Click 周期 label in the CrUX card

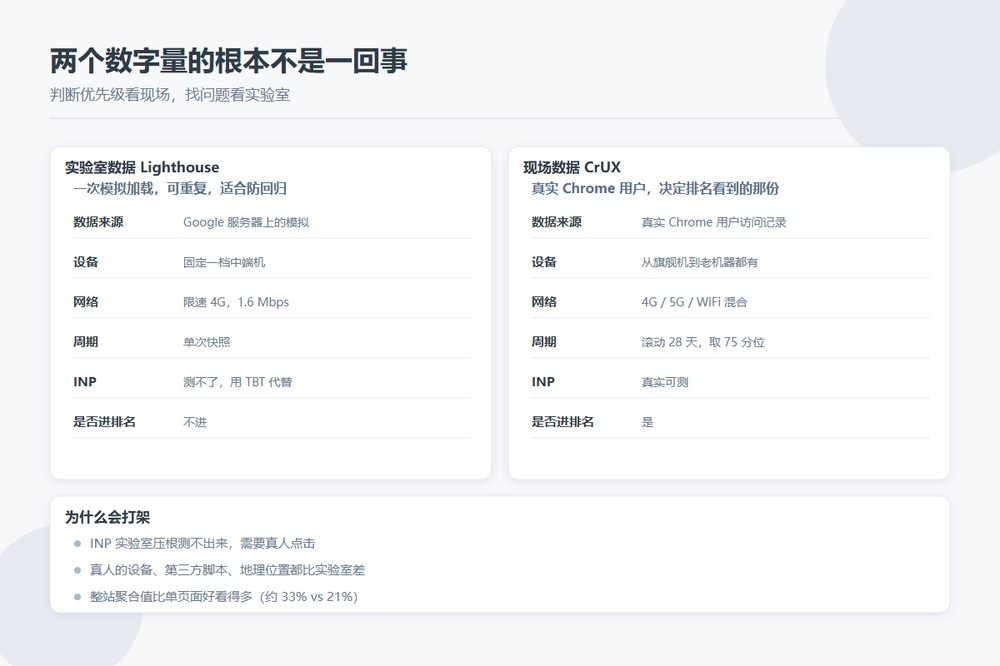point(544,342)
